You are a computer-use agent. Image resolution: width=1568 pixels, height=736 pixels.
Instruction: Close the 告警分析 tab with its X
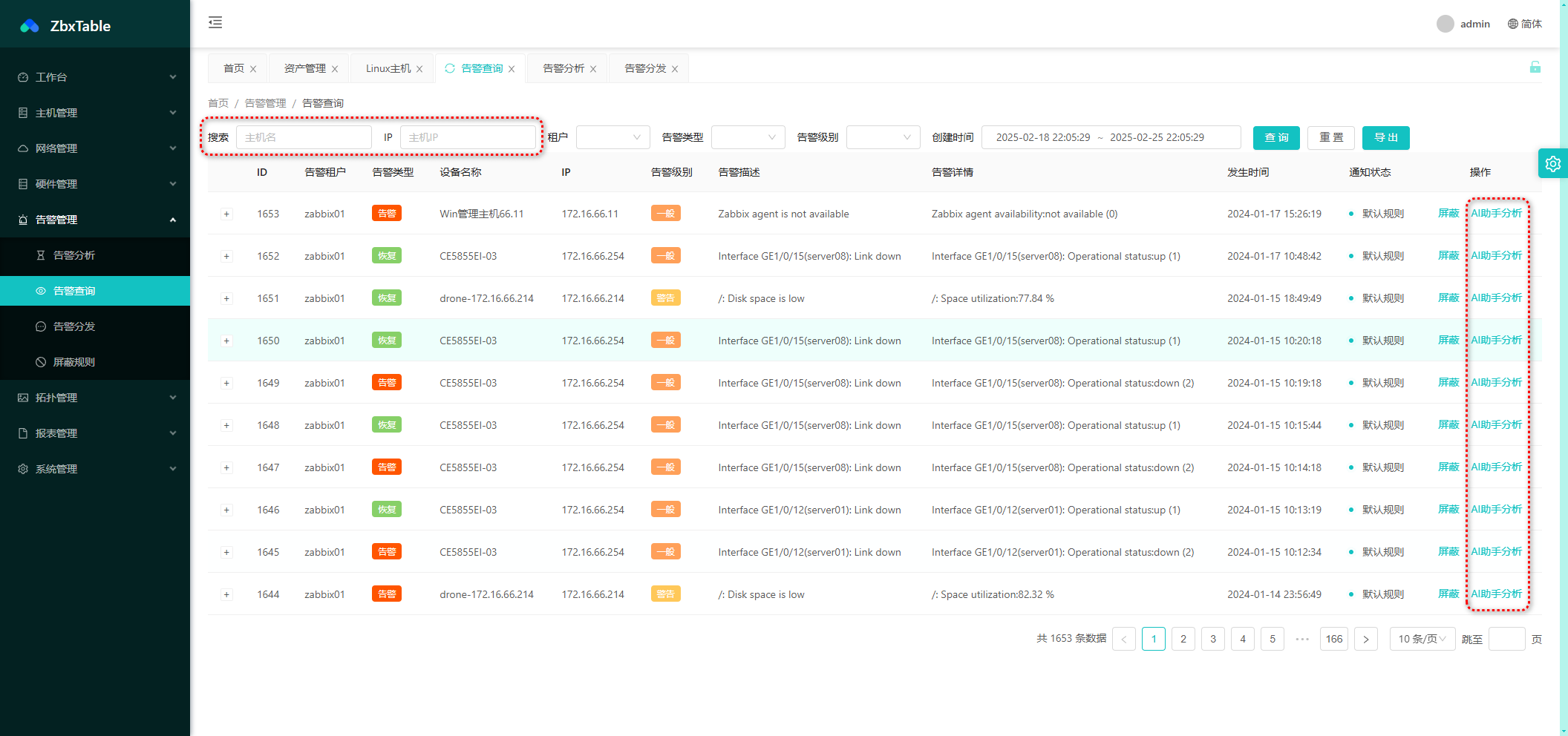pos(593,69)
